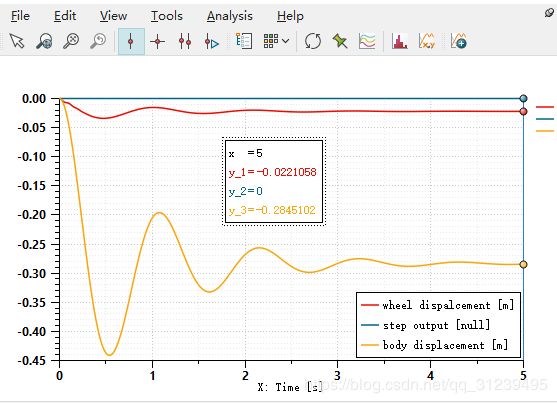
Task: Click the orange curve swatch at right edge
Action: click(545, 131)
